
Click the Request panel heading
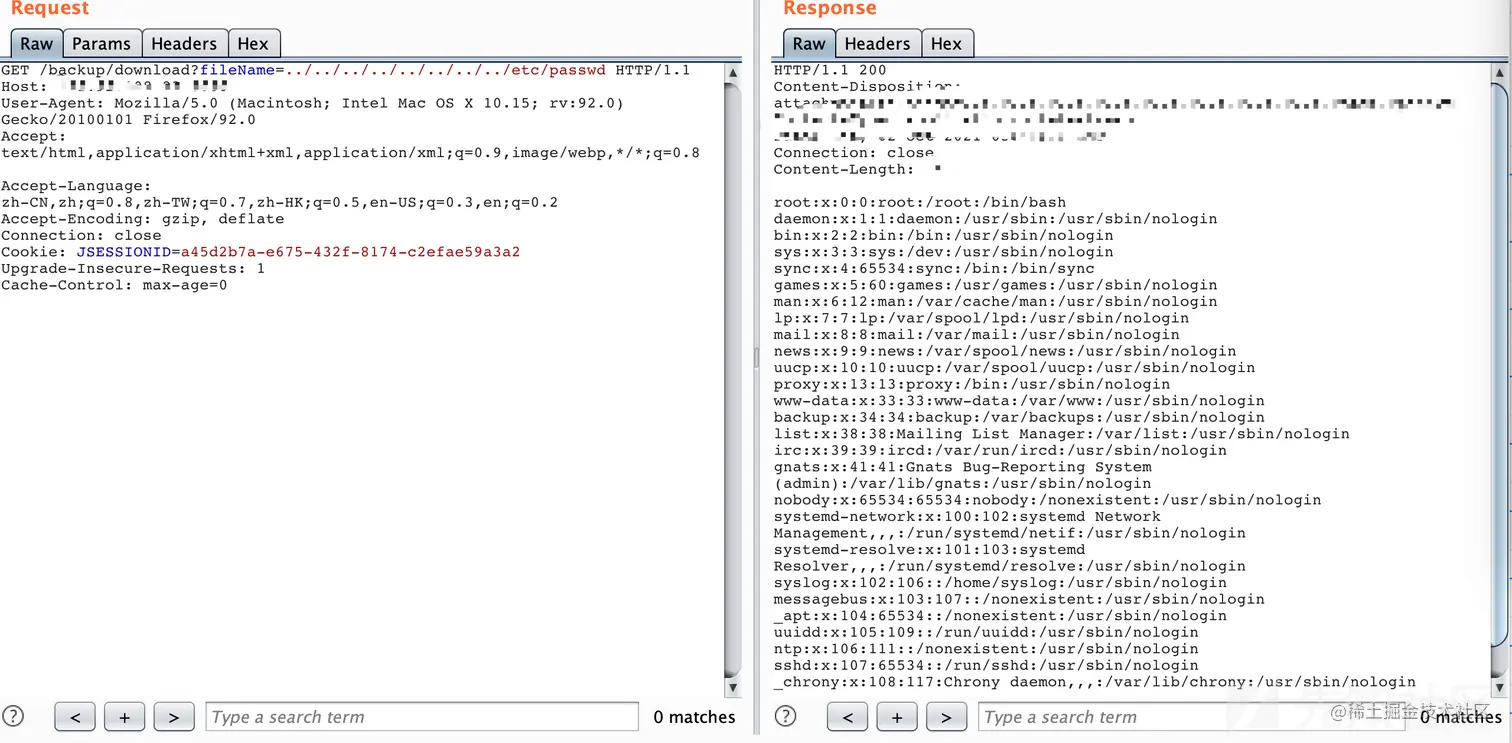pyautogui.click(x=50, y=9)
